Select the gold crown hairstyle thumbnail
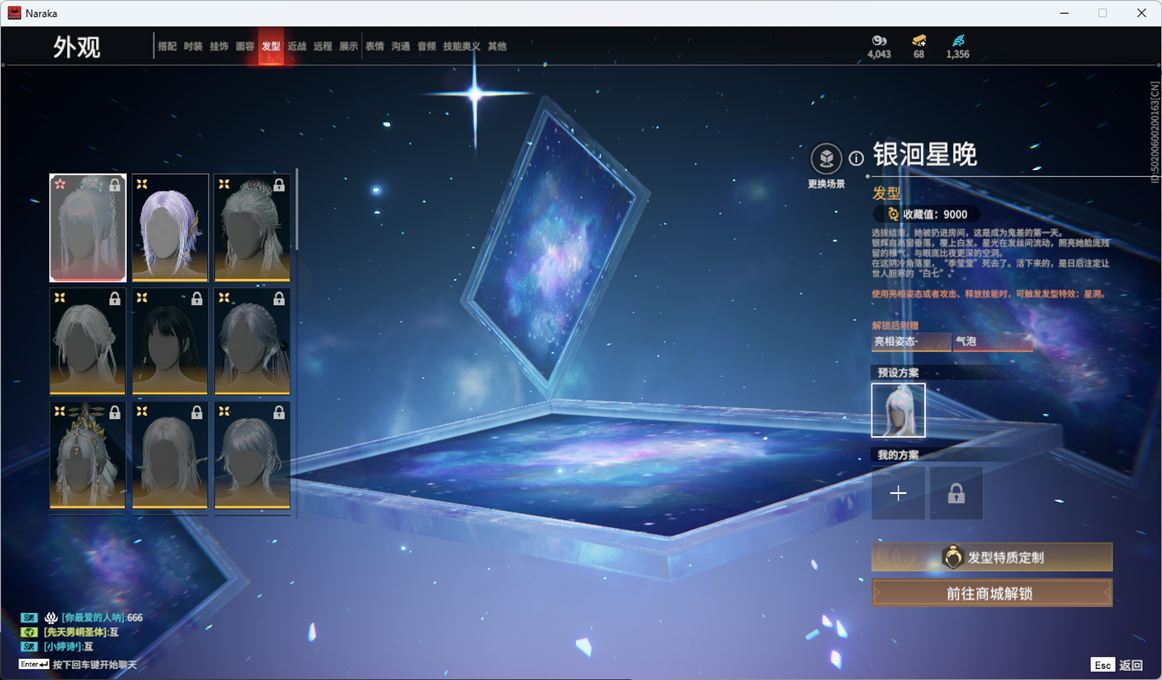The height and width of the screenshot is (680, 1162). click(87, 456)
